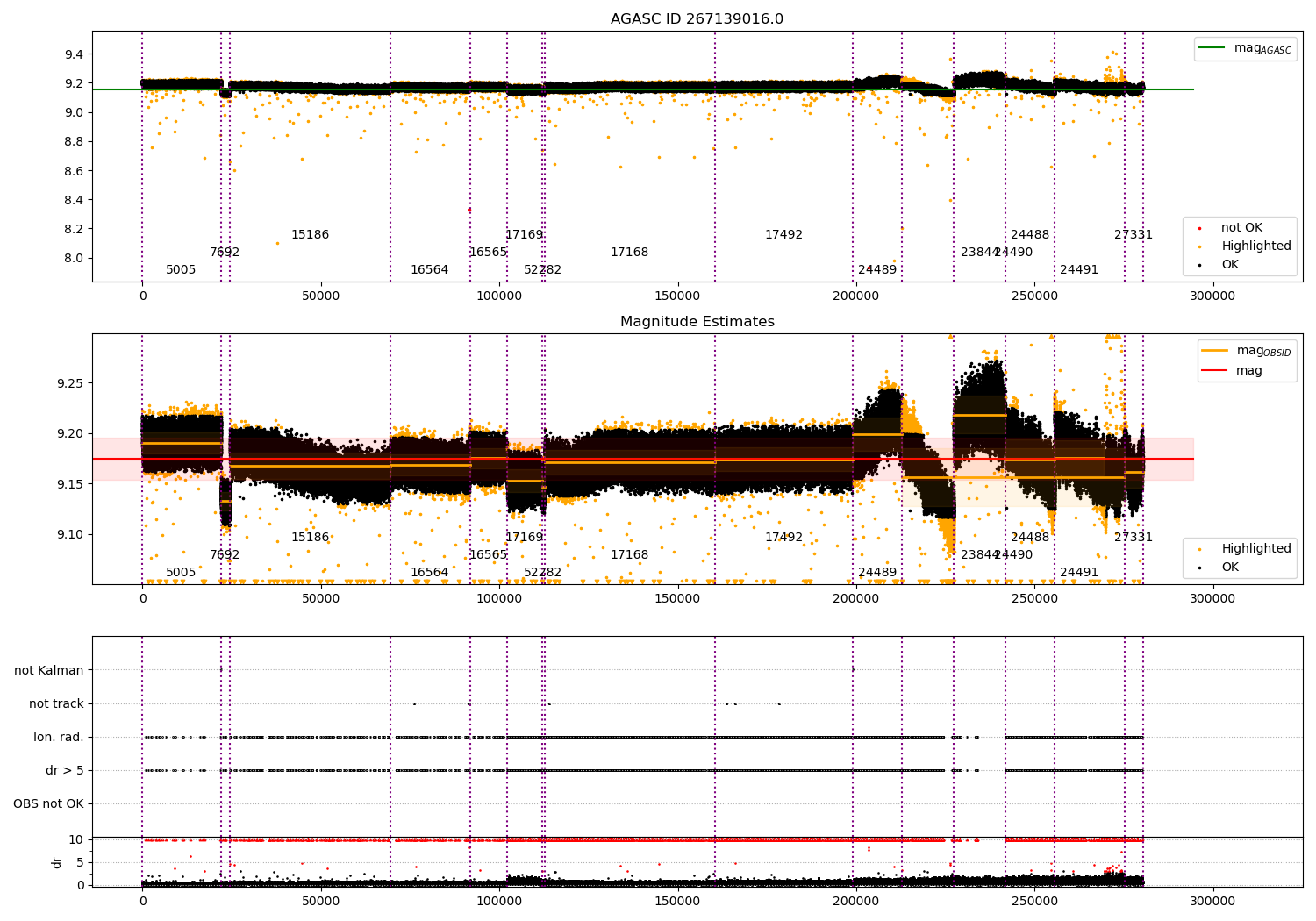
Task: Click y-axis tick 10 in the dr panel
Action: [76, 839]
